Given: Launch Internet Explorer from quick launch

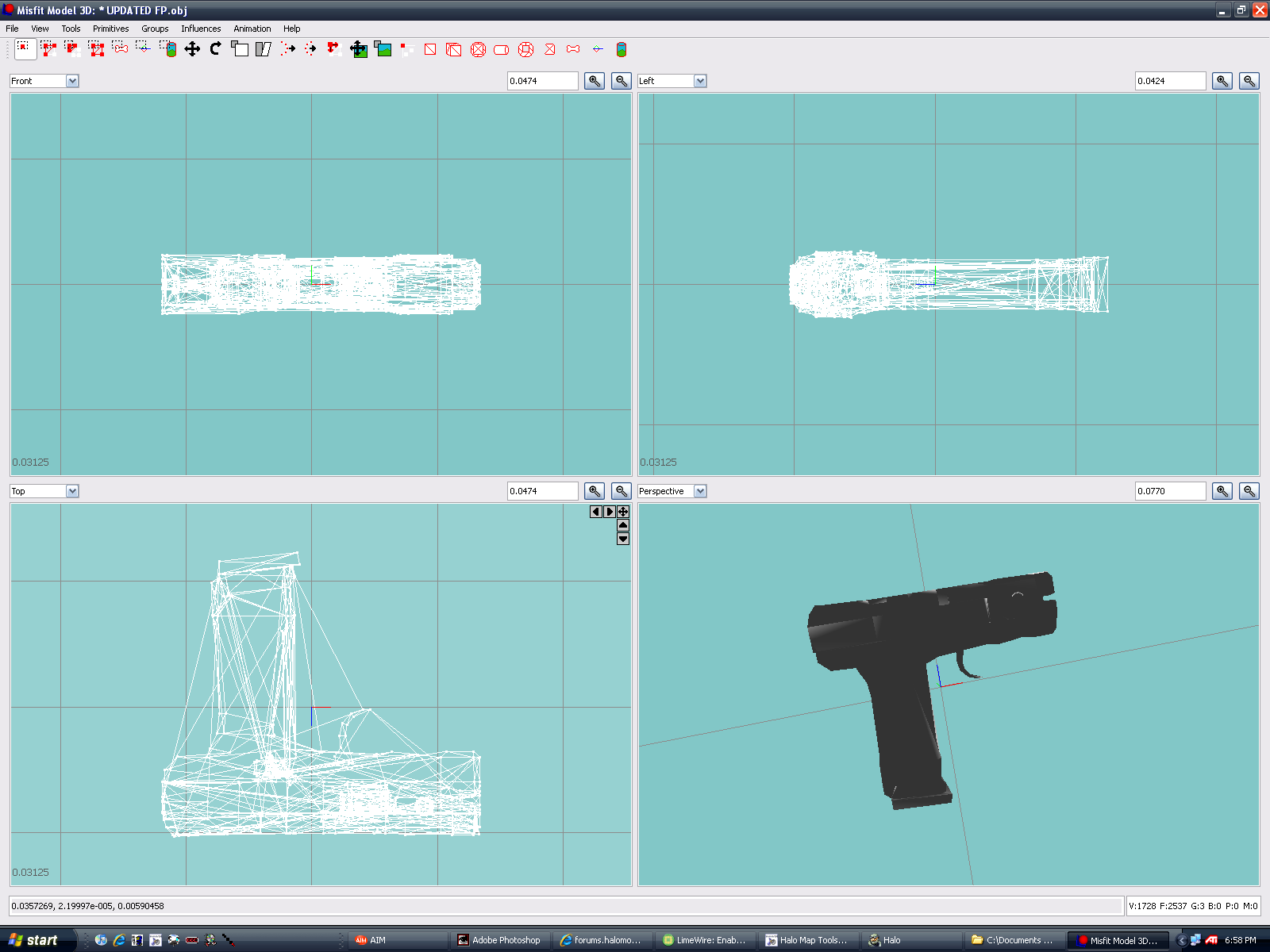Looking at the screenshot, I should coord(119,940).
